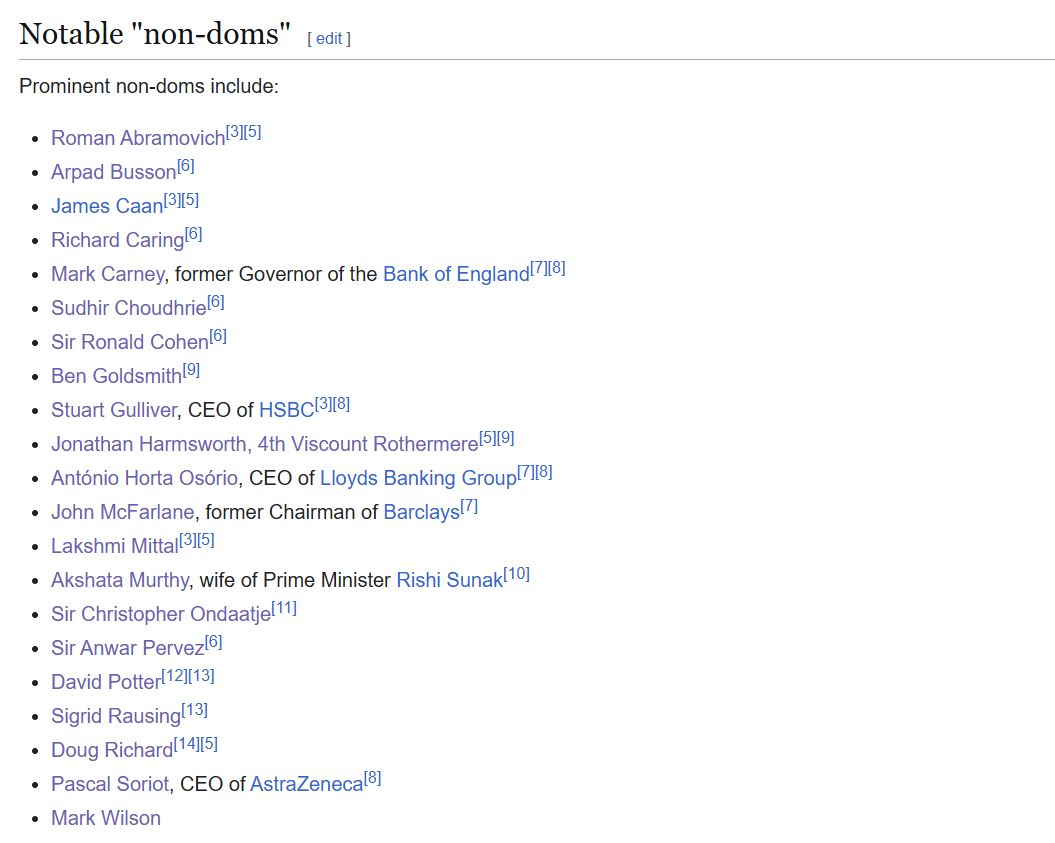Viewport: 1055px width, 843px height.
Task: Follow the John McFarlane link
Action: point(122,512)
